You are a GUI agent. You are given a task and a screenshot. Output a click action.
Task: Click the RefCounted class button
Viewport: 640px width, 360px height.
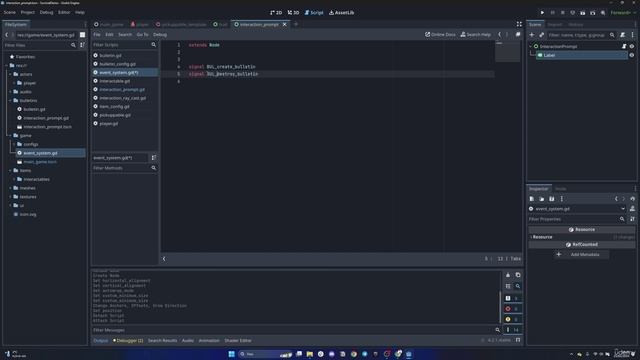582,244
